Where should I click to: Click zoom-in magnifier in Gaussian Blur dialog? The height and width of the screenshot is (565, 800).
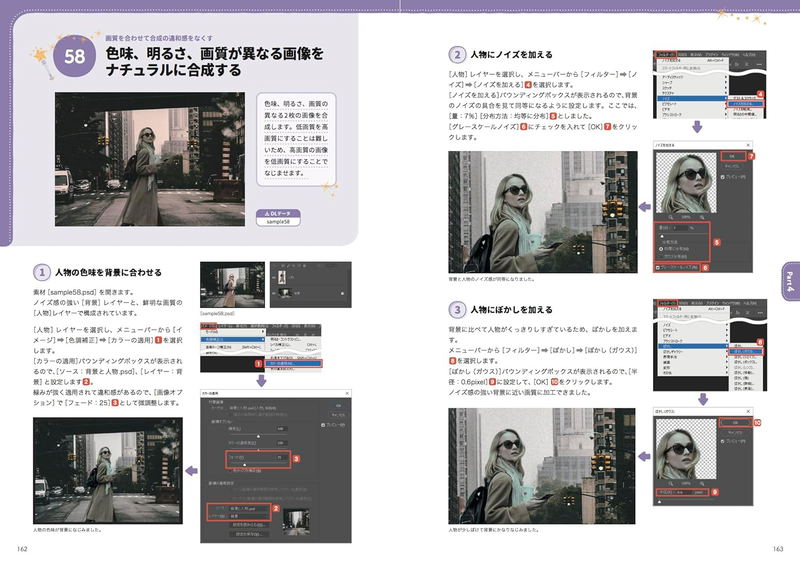click(702, 483)
